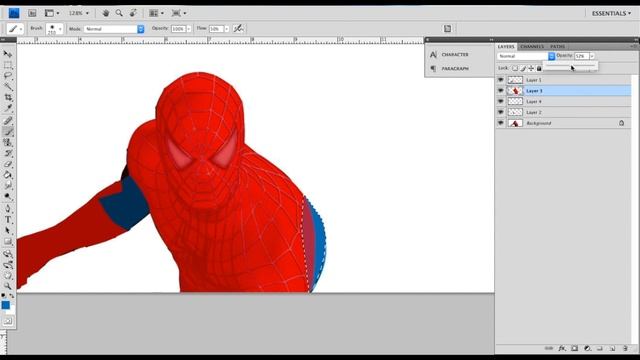Toggle lock position
This screenshot has width=640, height=360.
(531, 68)
